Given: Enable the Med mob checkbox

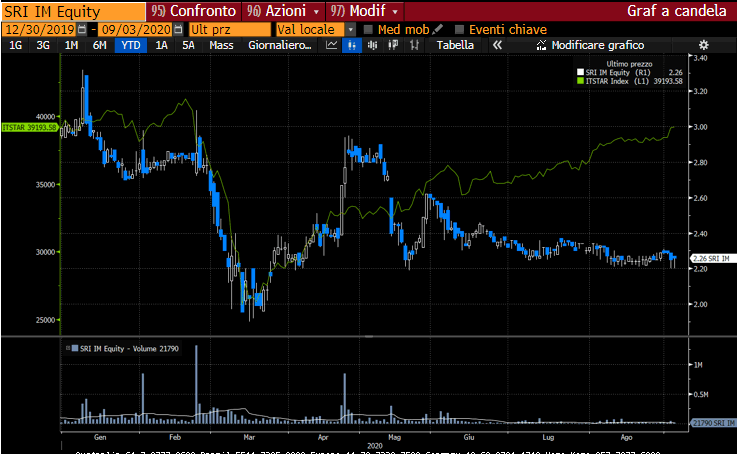Looking at the screenshot, I should [368, 30].
